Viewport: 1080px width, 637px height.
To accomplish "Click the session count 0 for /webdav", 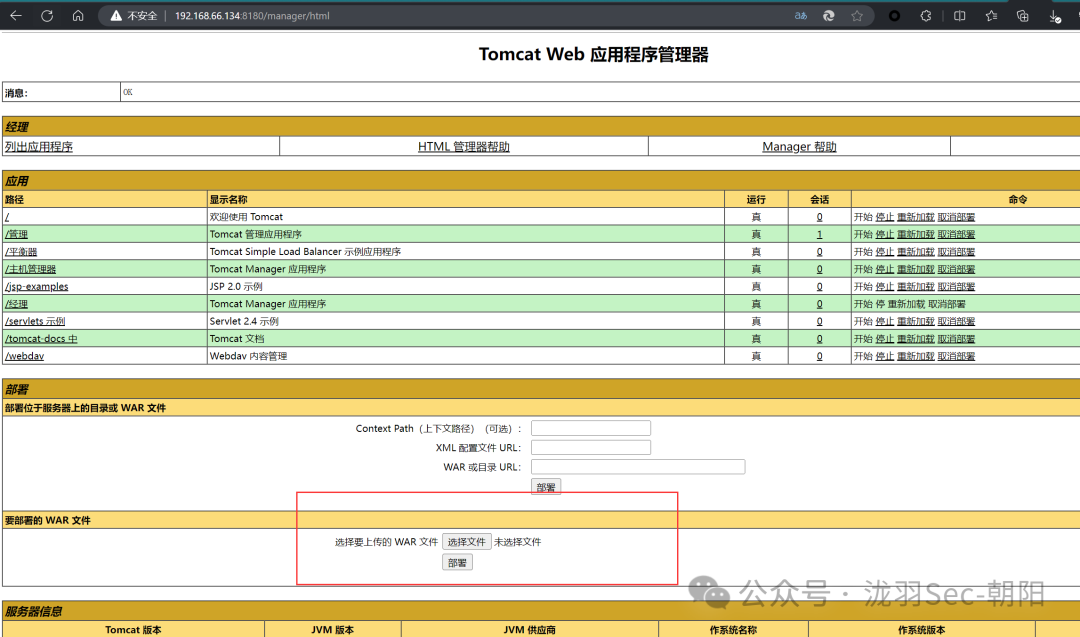I will coord(819,356).
